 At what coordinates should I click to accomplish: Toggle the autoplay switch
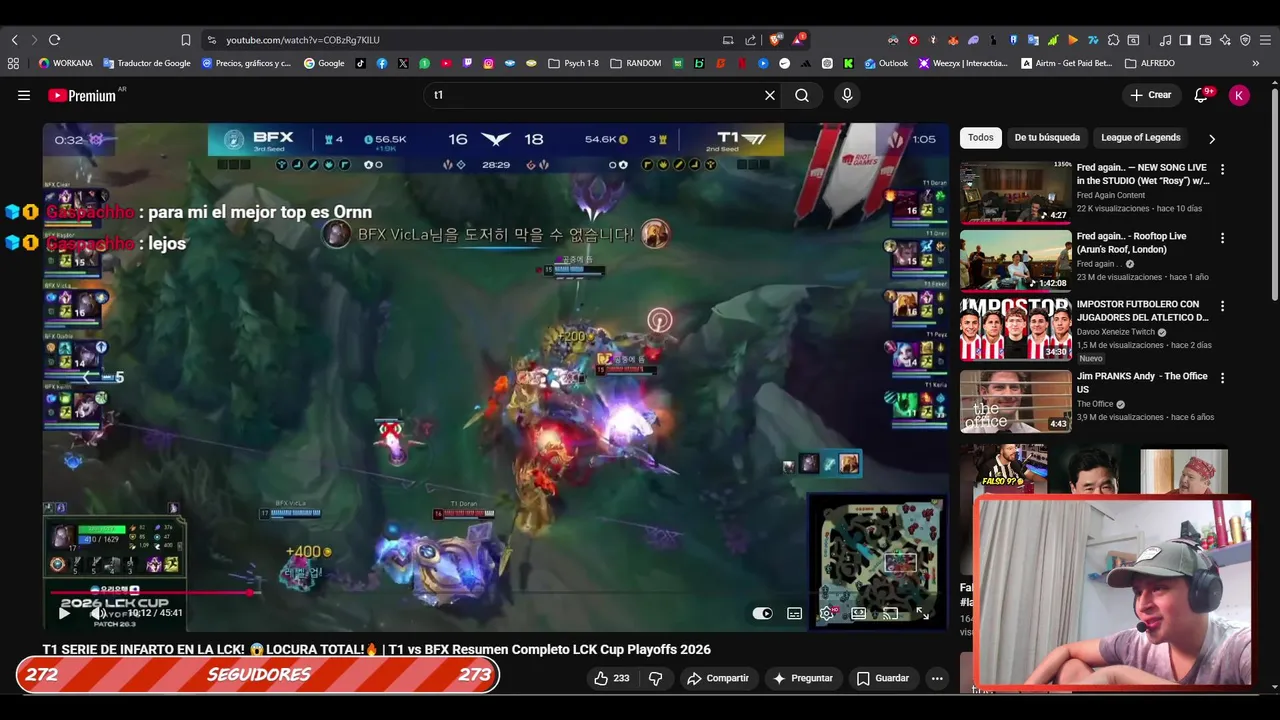click(x=762, y=613)
